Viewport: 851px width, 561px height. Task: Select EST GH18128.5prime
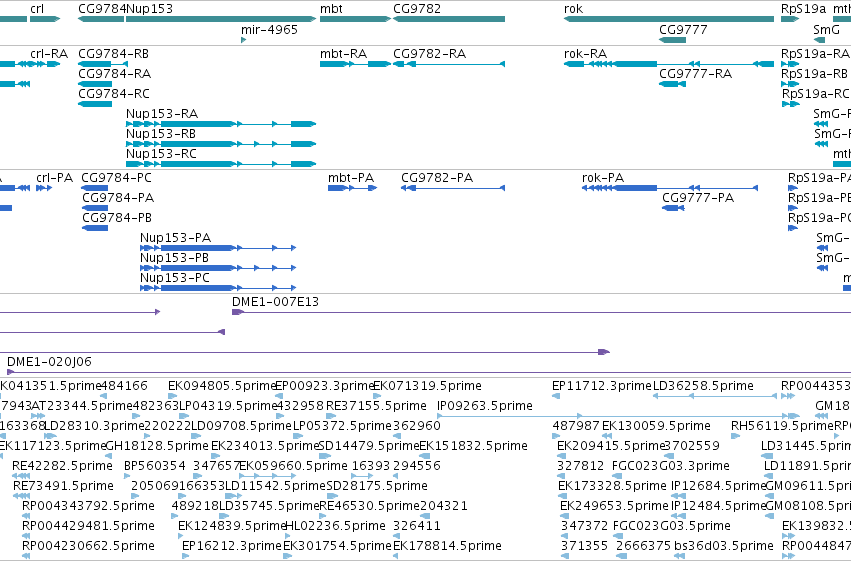[x=157, y=446]
